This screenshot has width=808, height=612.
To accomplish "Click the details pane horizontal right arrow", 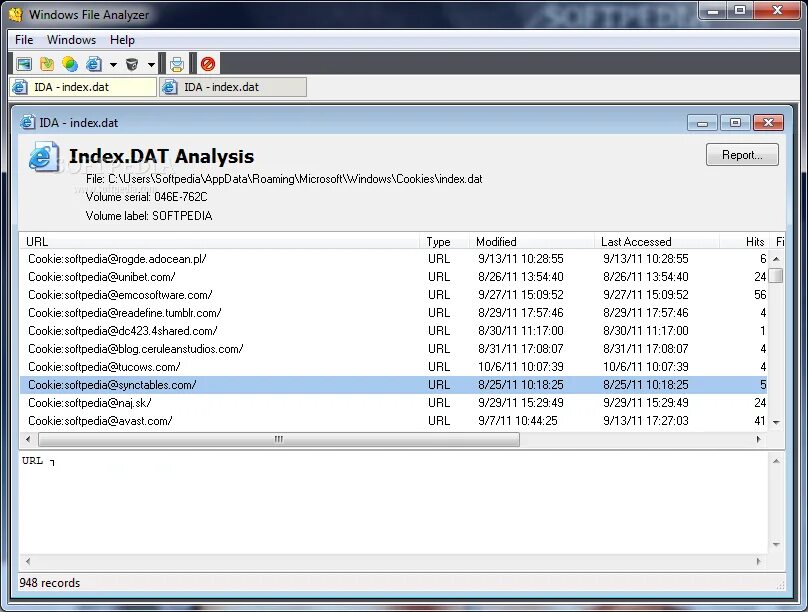I will click(759, 562).
